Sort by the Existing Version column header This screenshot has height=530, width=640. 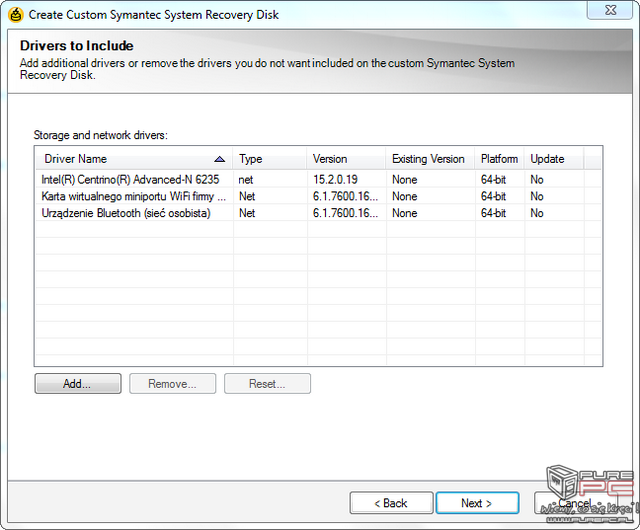point(430,159)
